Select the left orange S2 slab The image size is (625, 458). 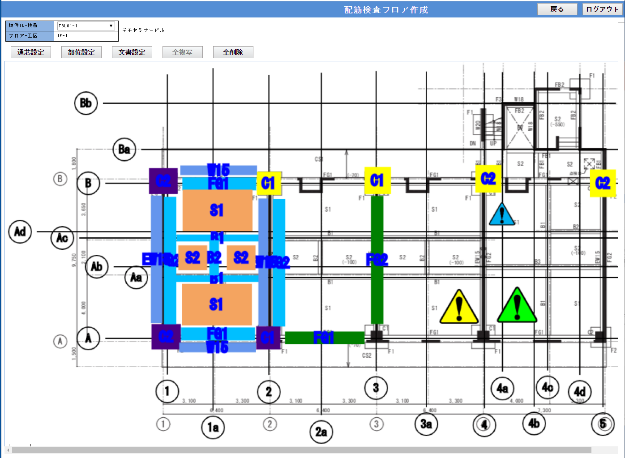click(x=192, y=258)
